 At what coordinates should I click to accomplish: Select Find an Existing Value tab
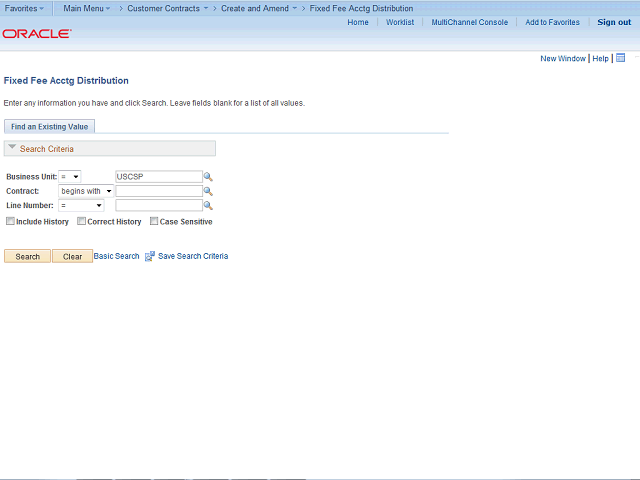tap(49, 127)
